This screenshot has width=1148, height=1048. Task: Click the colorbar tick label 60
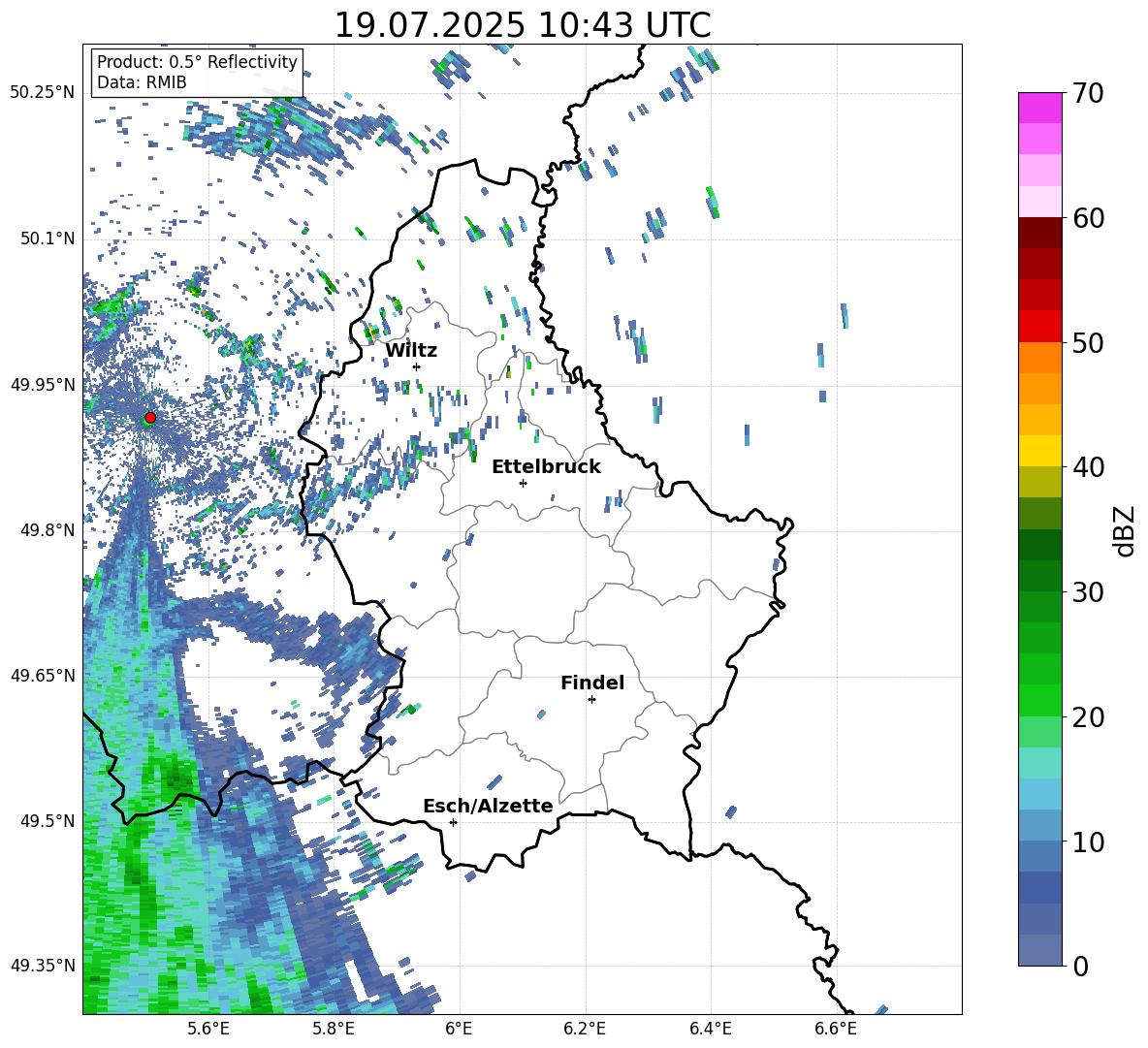1088,218
